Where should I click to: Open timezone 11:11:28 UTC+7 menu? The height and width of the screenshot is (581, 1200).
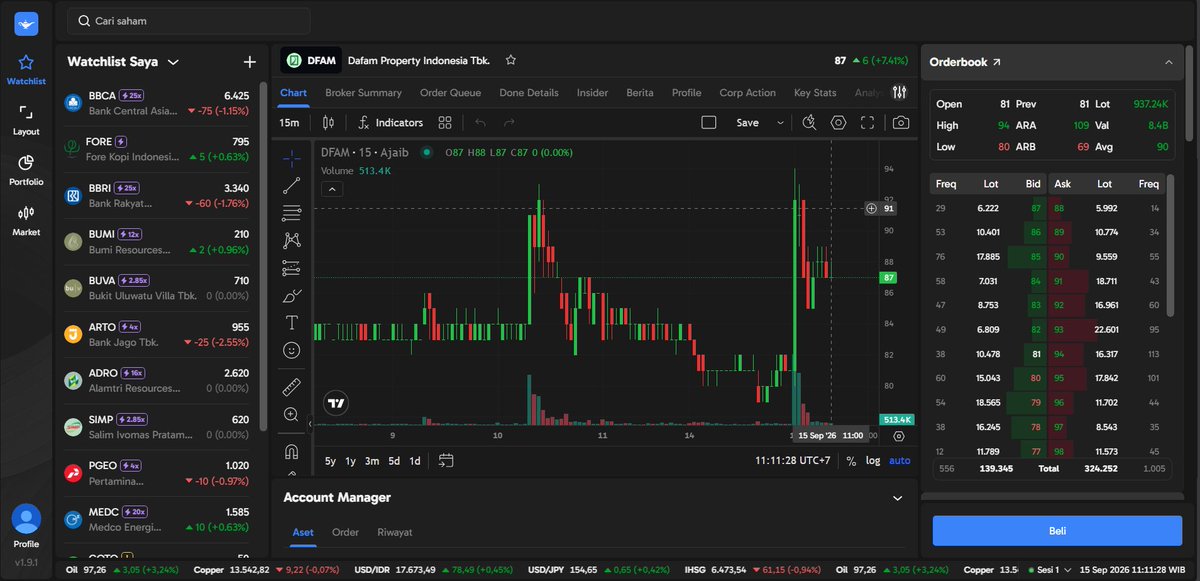click(x=792, y=461)
